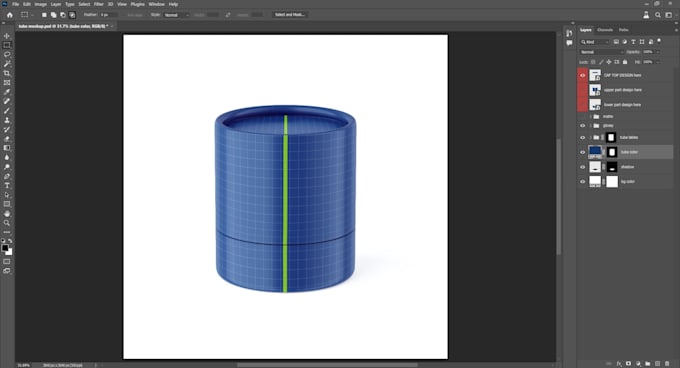Select the Magic Wand tool
This screenshot has width=680, height=368.
coord(7,64)
